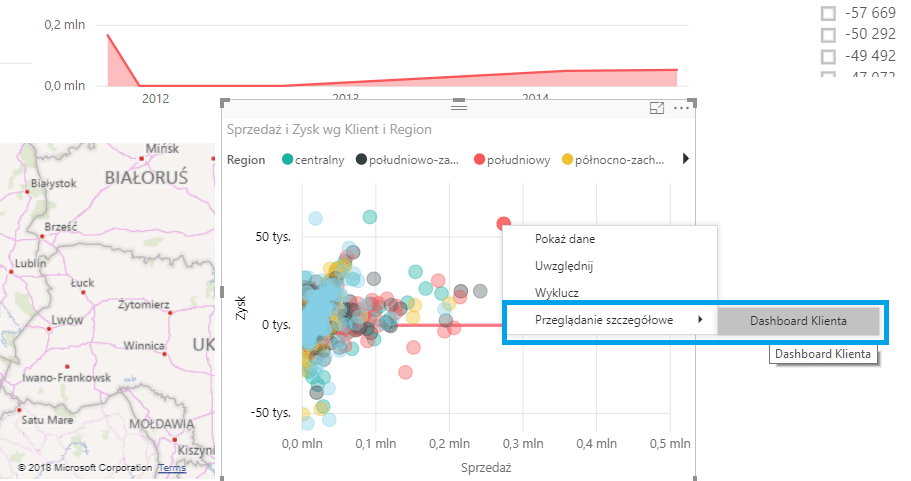Click the bottom-right resize corner of visual
Screen dimensions: 911x481
[x=693, y=478]
